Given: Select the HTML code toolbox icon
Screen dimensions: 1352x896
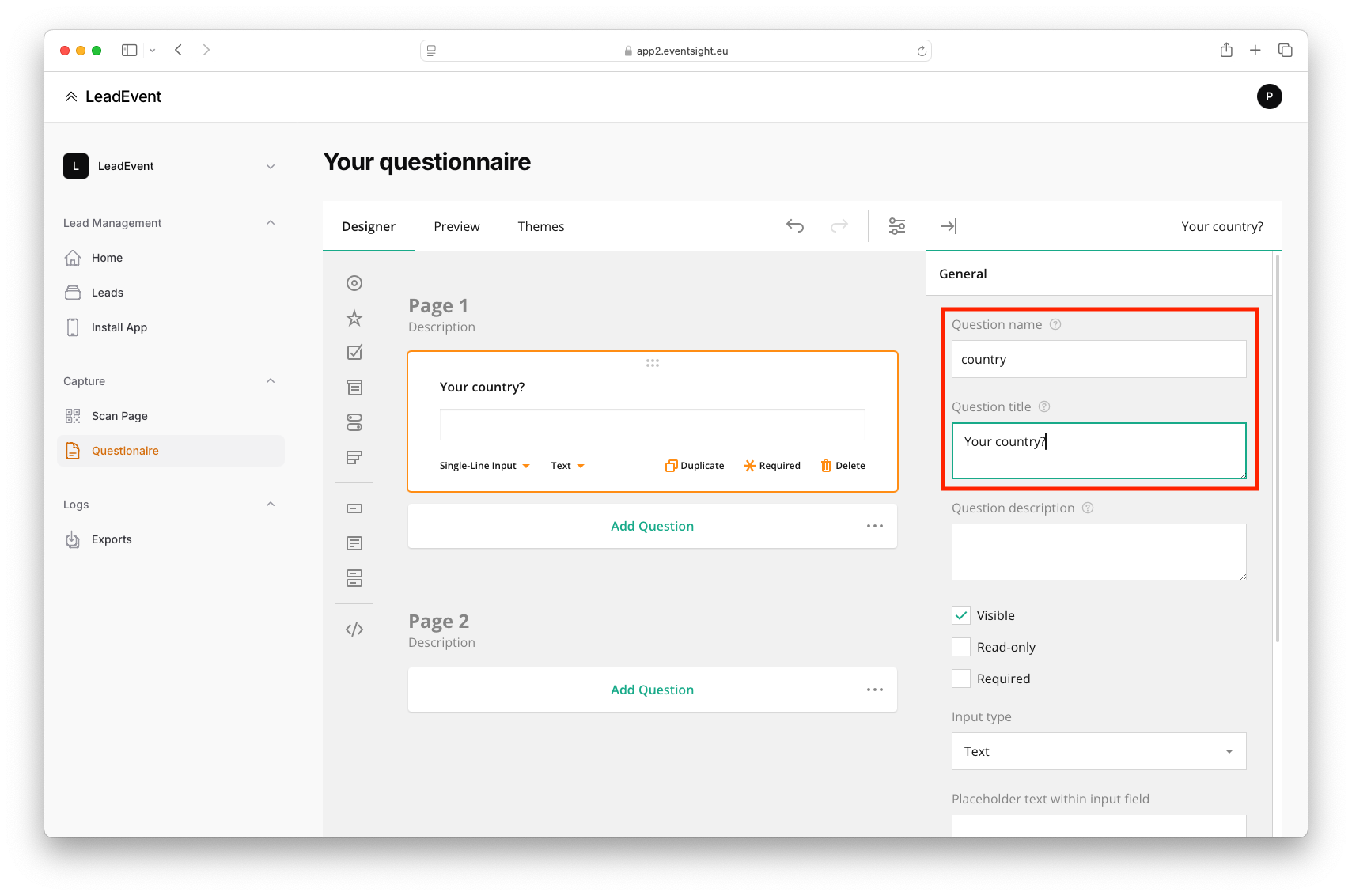Looking at the screenshot, I should point(354,629).
